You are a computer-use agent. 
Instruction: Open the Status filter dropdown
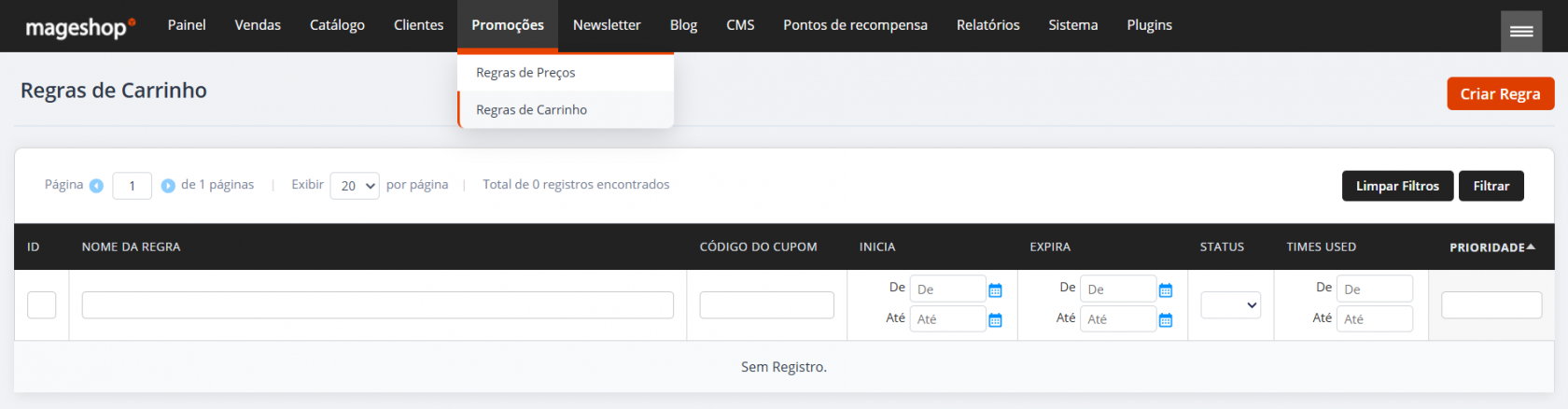pos(1230,305)
